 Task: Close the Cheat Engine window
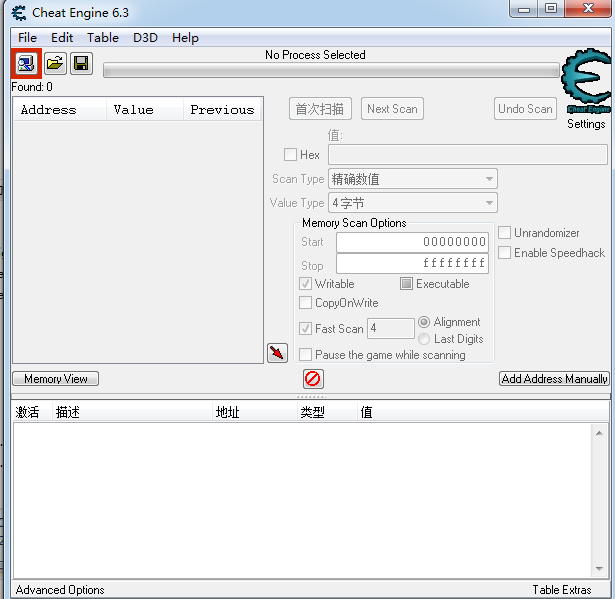[x=588, y=9]
